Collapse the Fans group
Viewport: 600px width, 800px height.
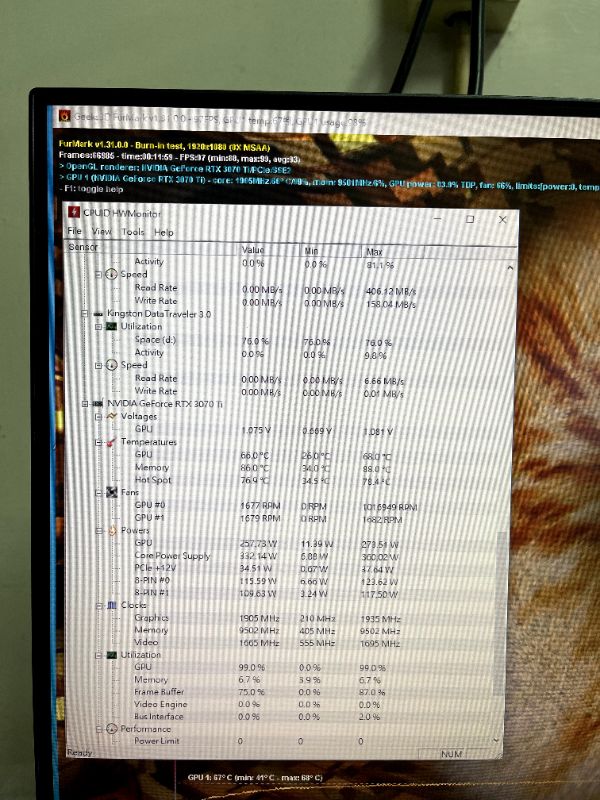(98, 492)
